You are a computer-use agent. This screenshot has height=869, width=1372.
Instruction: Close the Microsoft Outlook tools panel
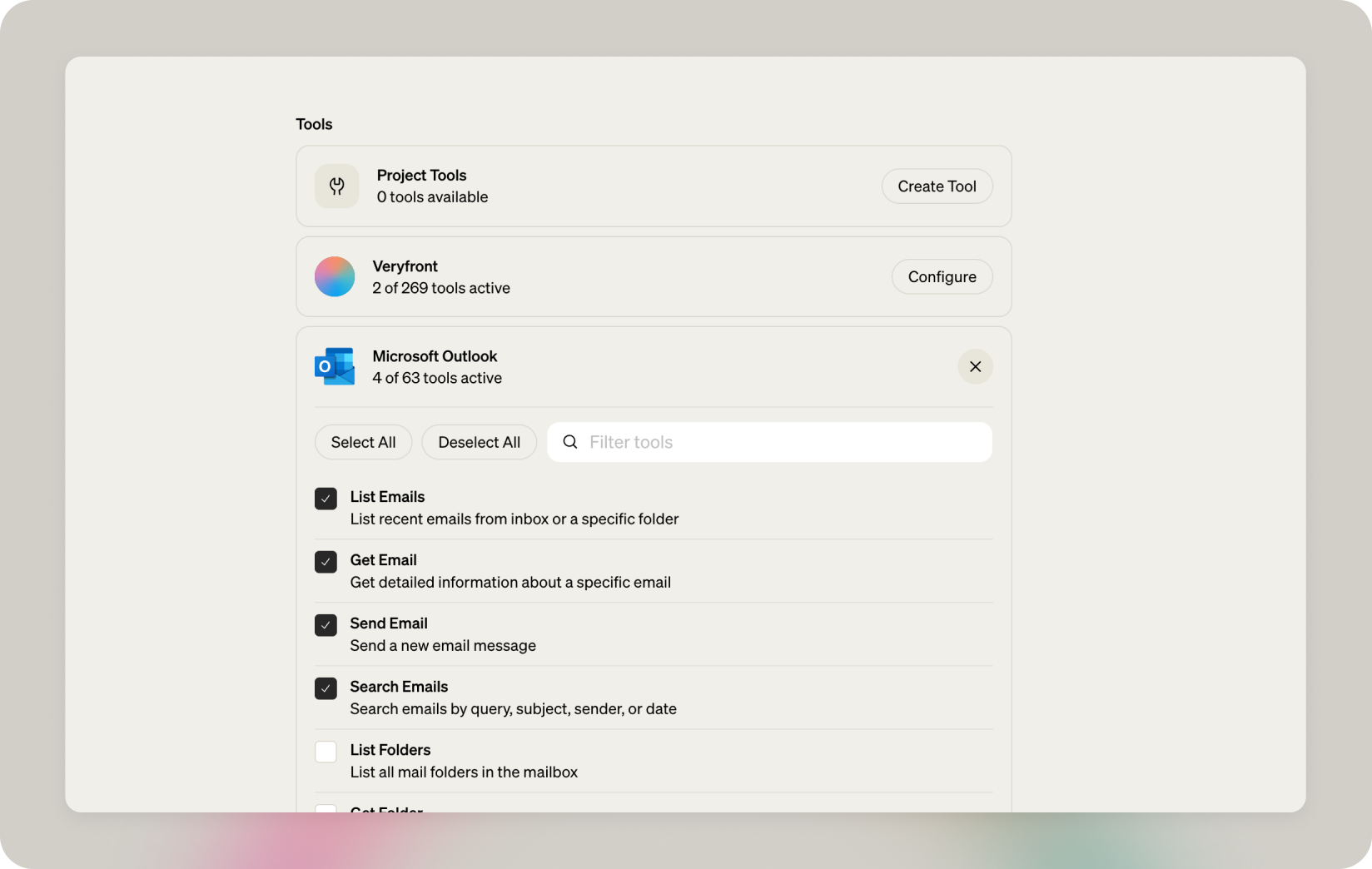[x=975, y=366]
